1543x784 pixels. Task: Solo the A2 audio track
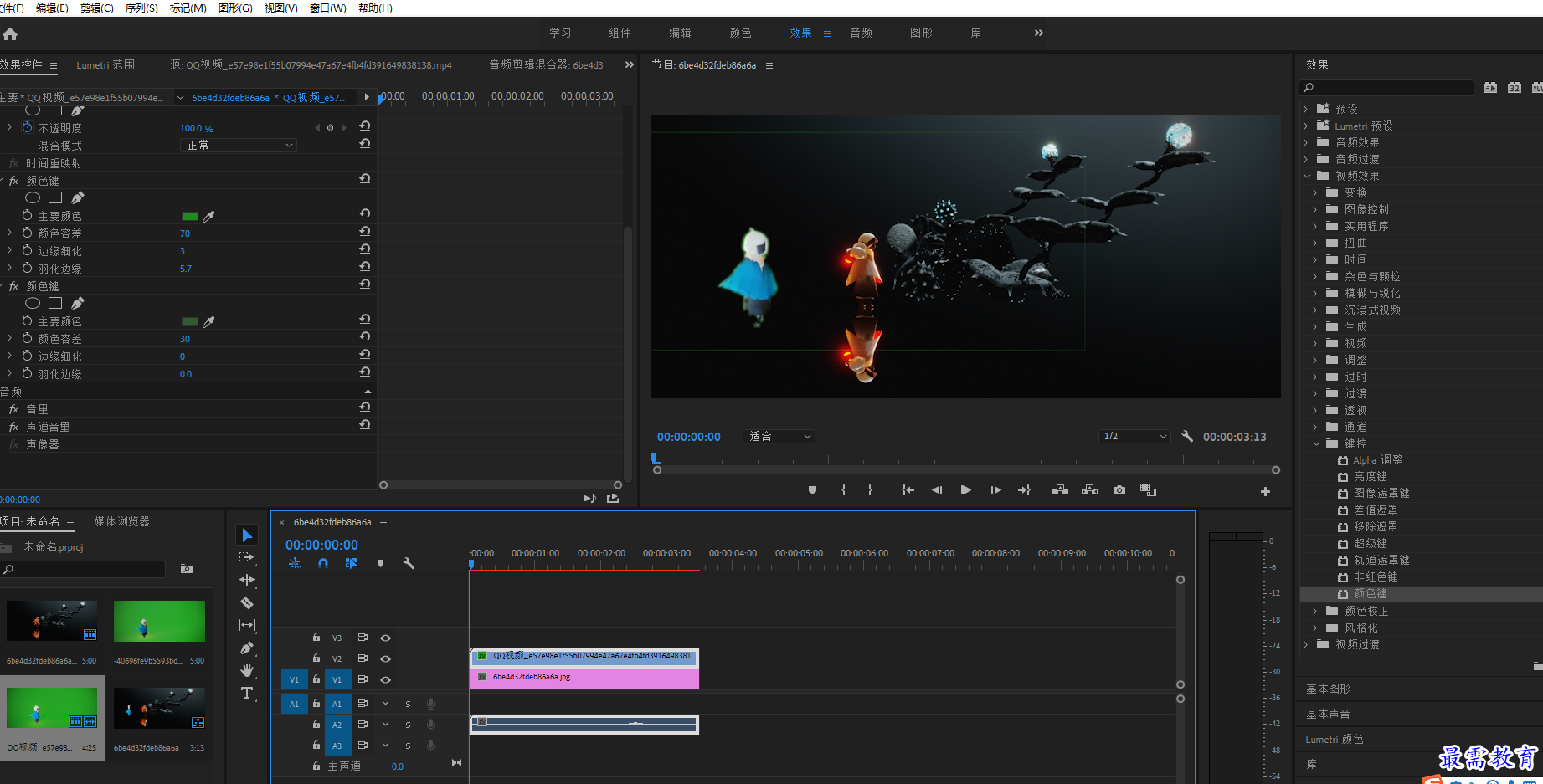tap(408, 725)
